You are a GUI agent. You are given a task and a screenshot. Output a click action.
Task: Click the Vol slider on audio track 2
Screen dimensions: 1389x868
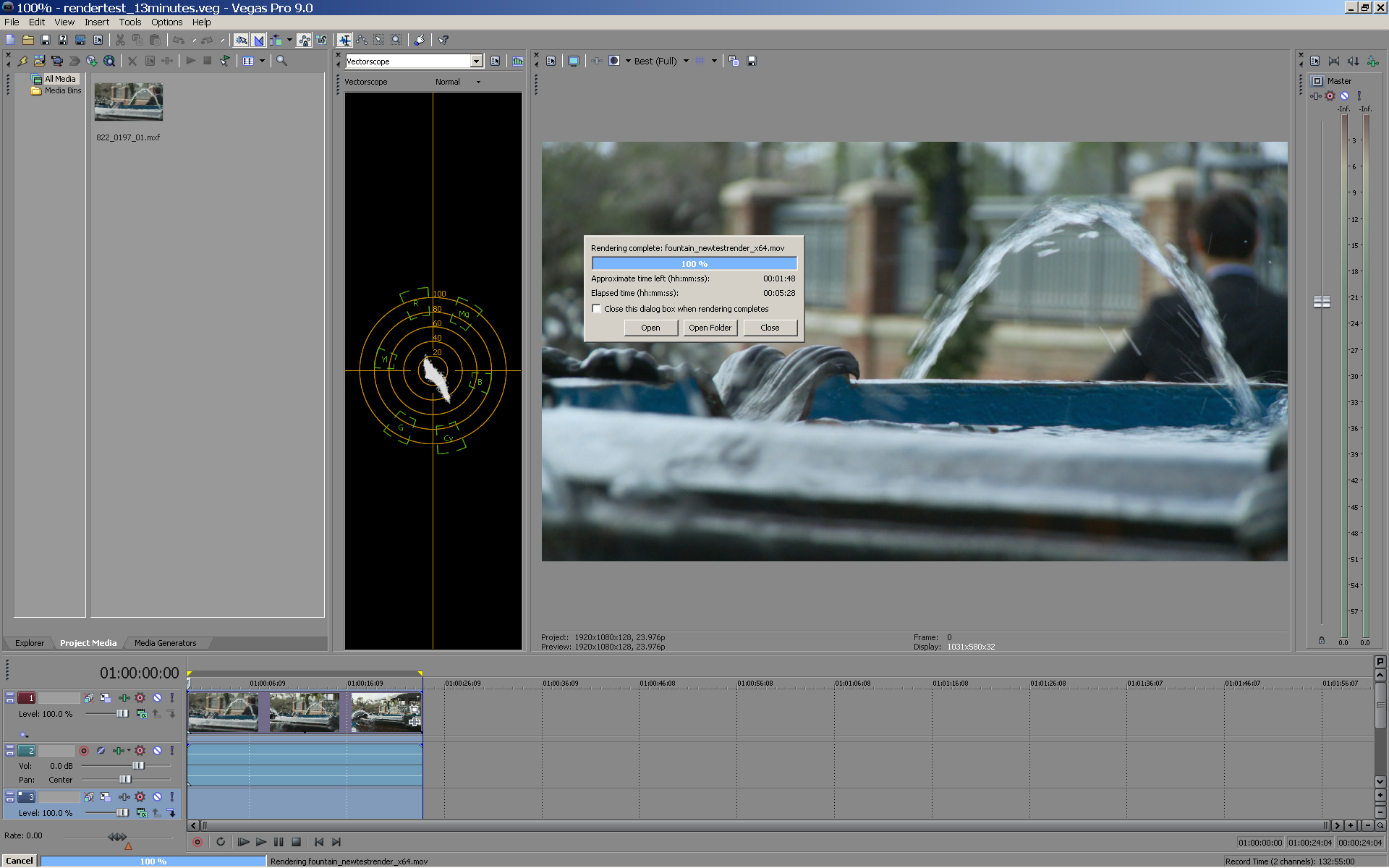137,765
